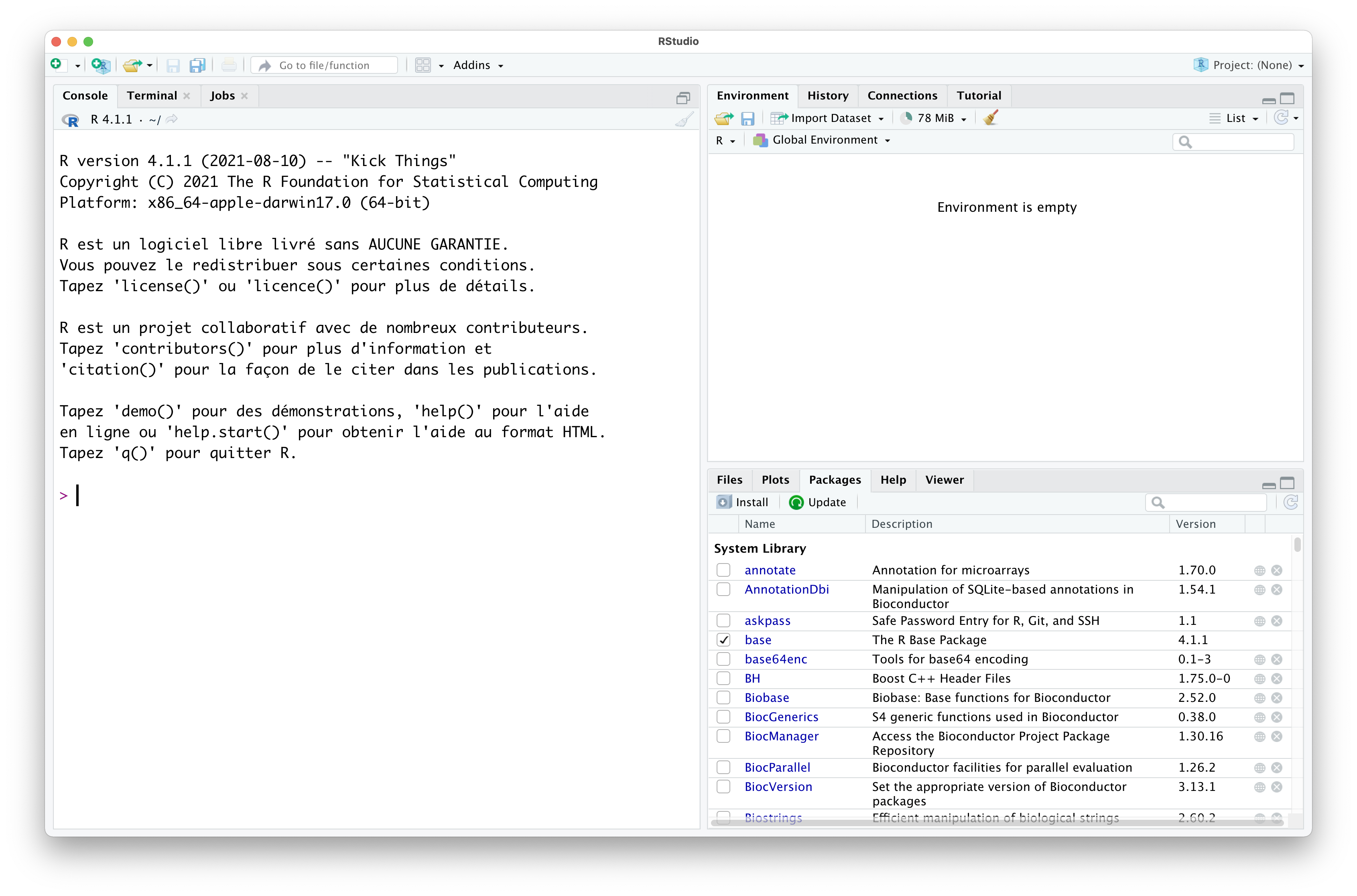Click the Install packages button

pyautogui.click(x=743, y=502)
